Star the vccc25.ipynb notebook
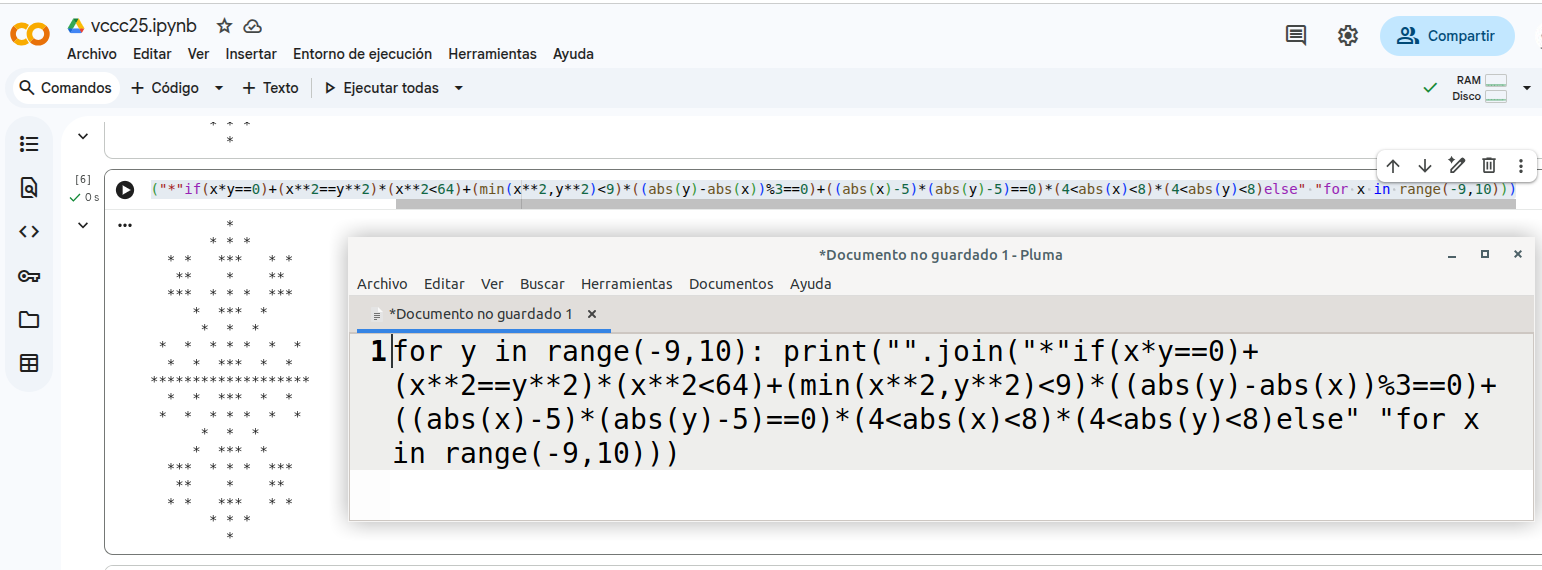The width and height of the screenshot is (1542, 570). (224, 26)
